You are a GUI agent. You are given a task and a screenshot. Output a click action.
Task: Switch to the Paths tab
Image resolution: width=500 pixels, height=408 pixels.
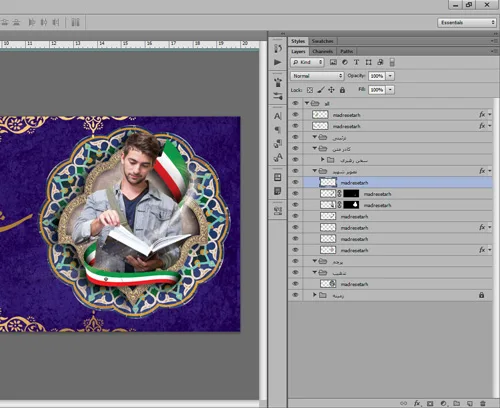coord(347,51)
